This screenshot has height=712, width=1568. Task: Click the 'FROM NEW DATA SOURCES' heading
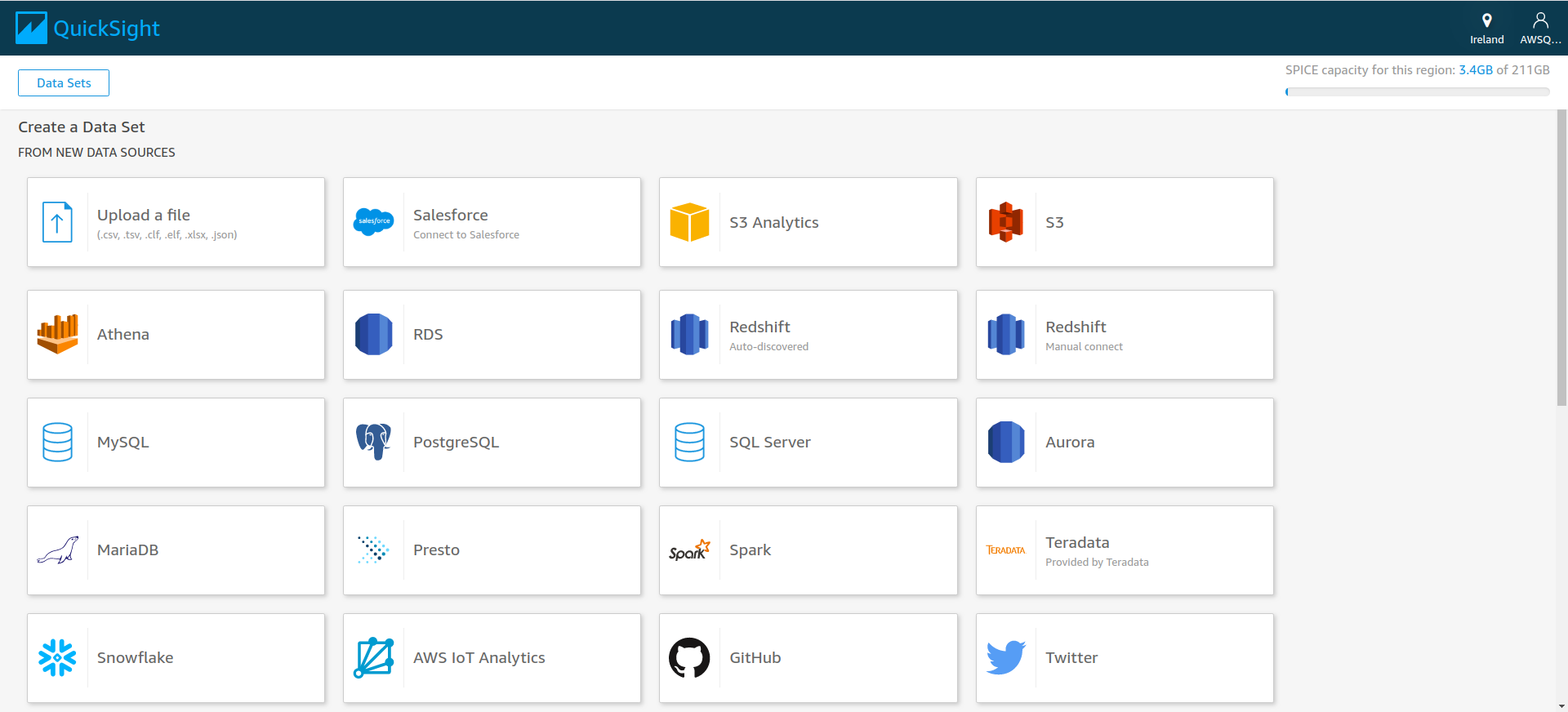point(96,152)
